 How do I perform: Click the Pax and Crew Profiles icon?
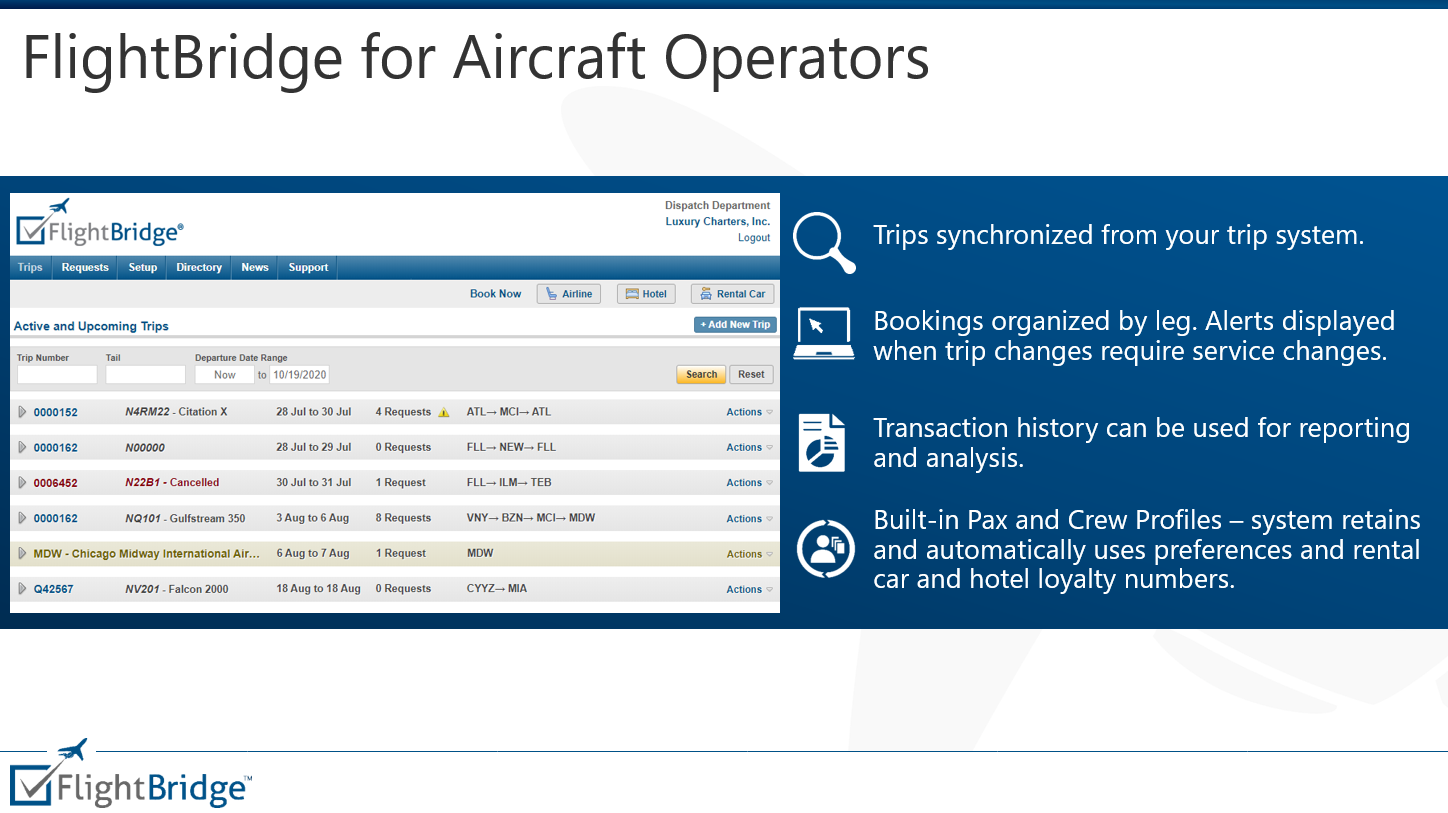coord(824,549)
